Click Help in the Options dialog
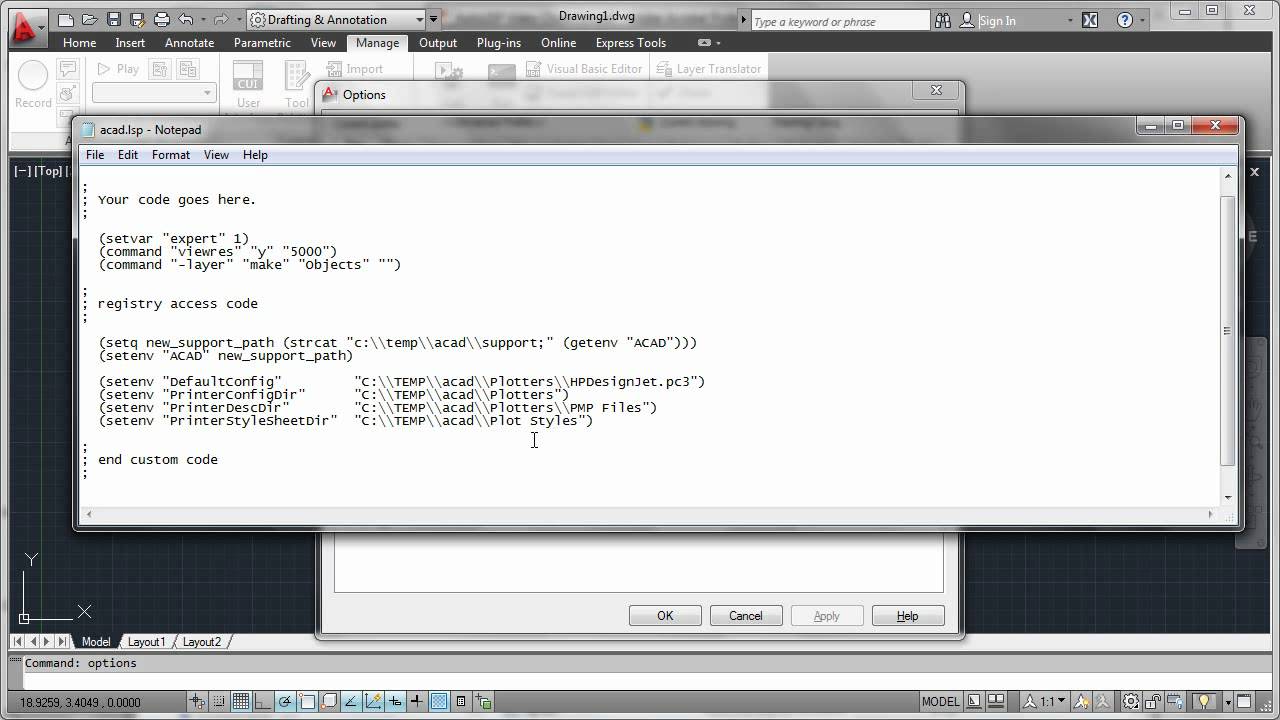Viewport: 1280px width, 720px height. [908, 616]
